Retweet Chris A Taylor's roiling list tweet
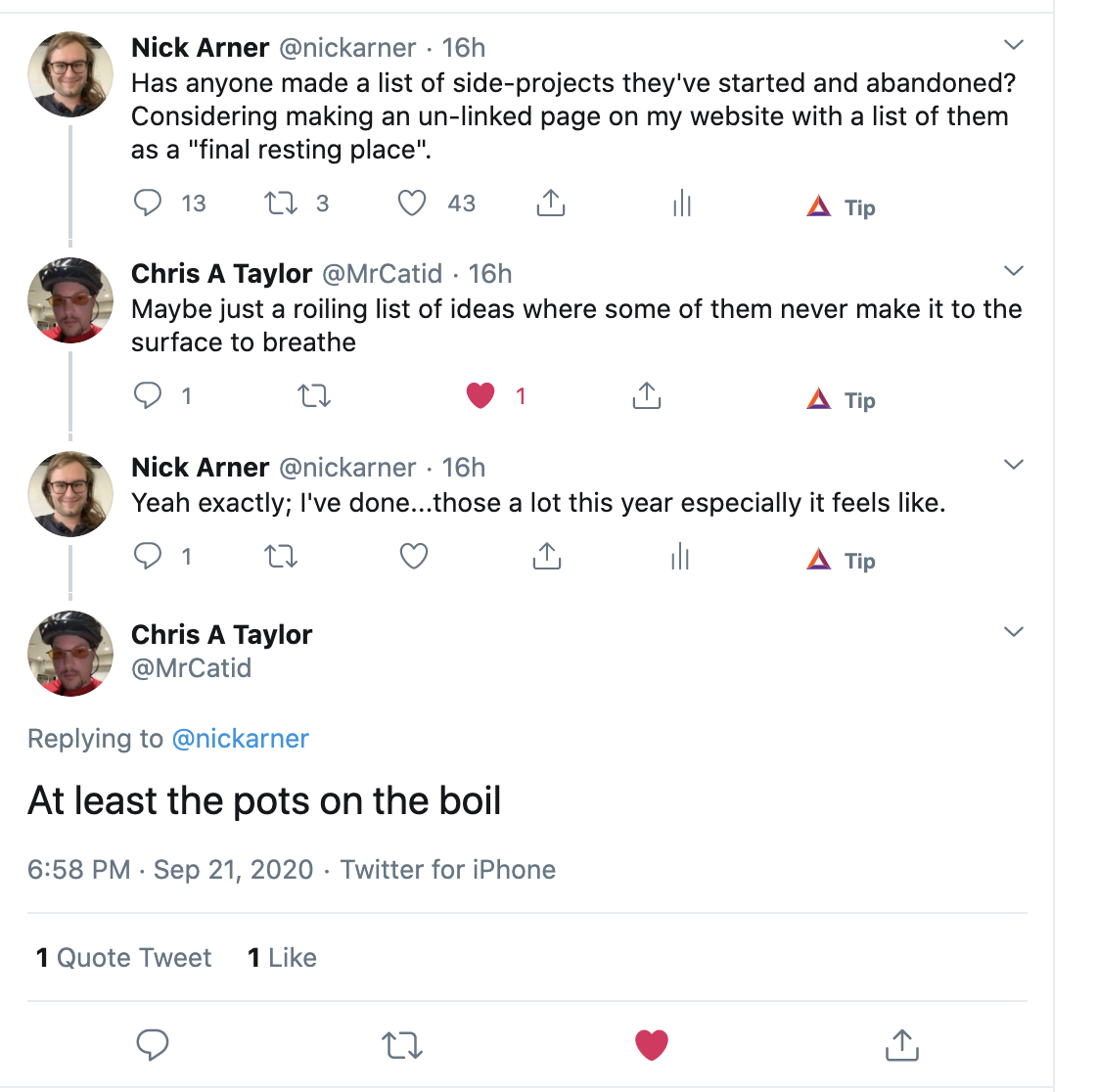1098x1092 pixels. [x=314, y=396]
